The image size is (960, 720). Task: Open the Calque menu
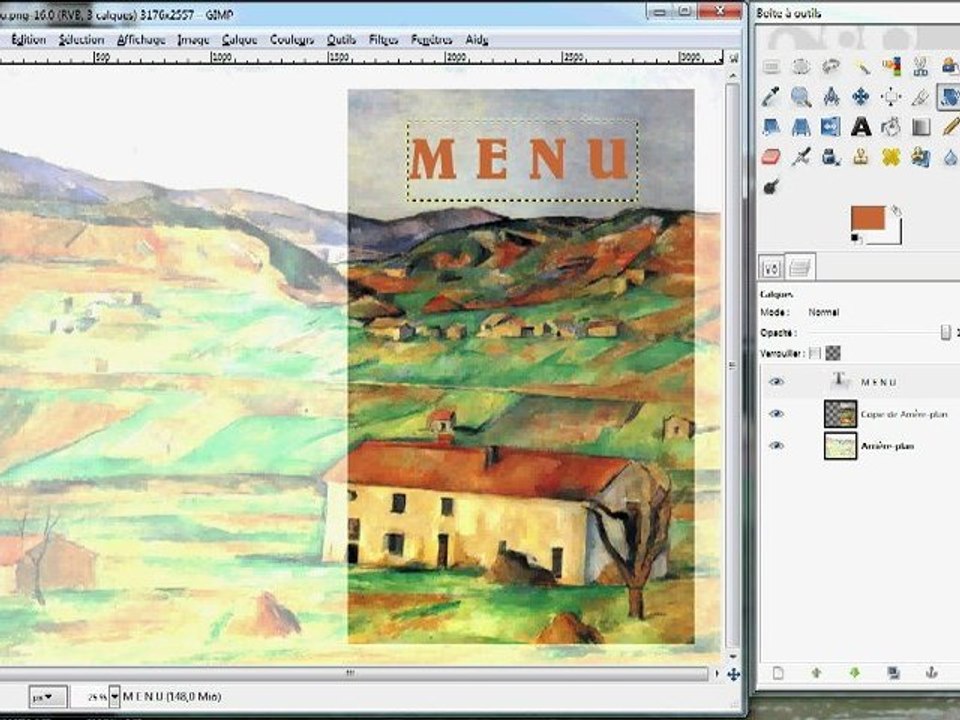[239, 40]
